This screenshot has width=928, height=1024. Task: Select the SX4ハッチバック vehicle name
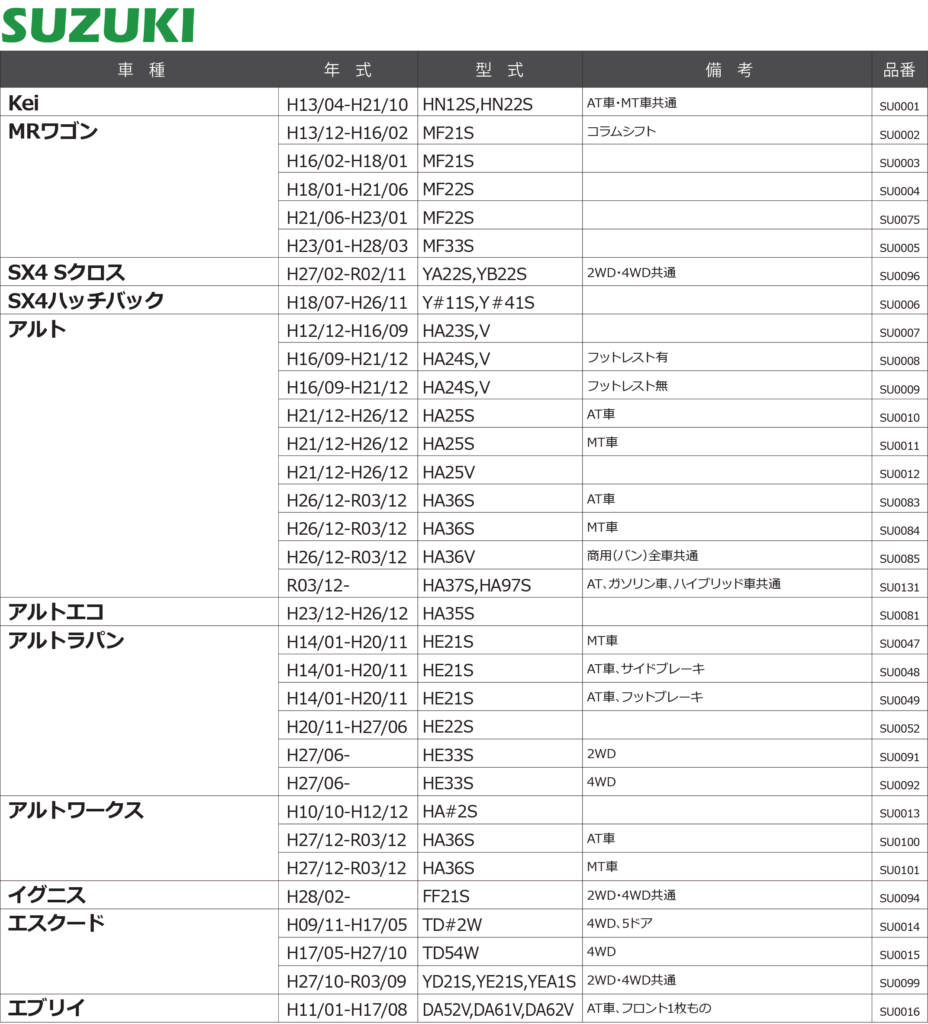coord(86,301)
